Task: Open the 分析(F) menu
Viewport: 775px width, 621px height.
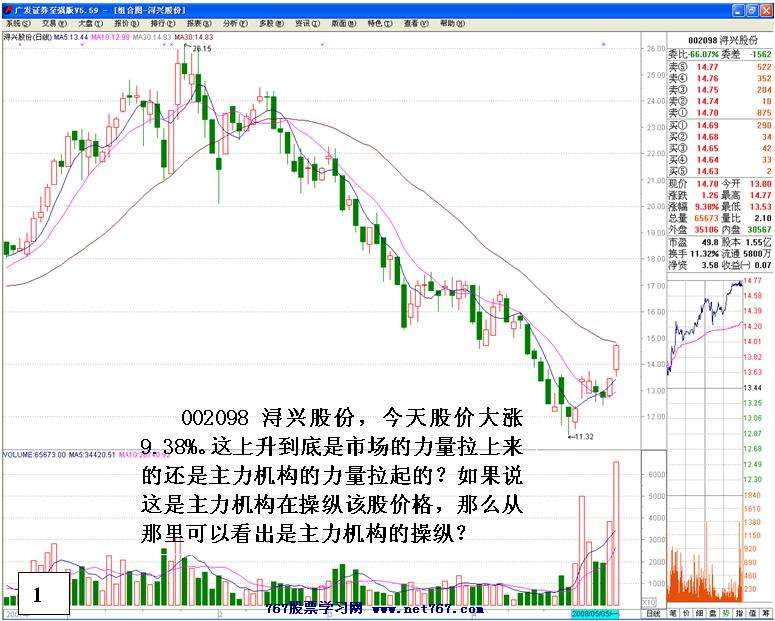Action: tap(231, 22)
